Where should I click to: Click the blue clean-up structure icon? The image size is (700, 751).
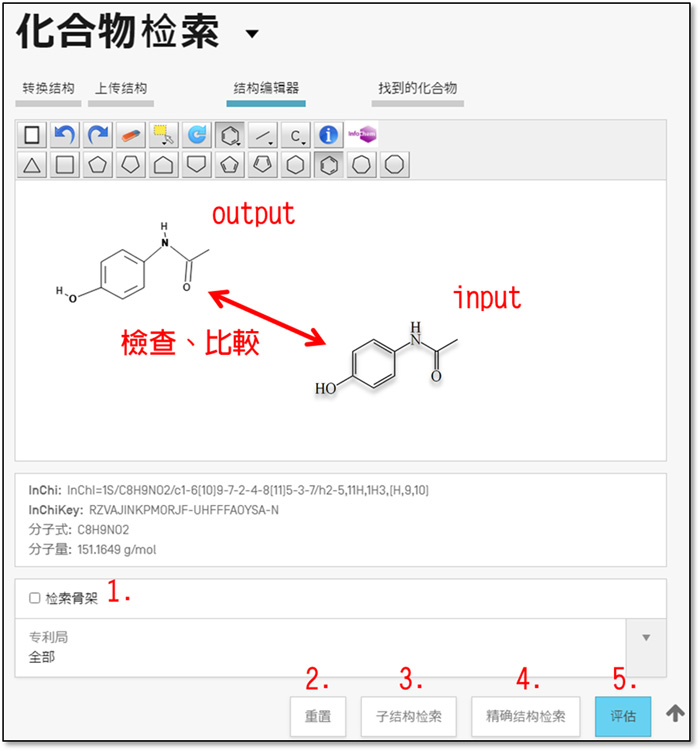coord(197,134)
